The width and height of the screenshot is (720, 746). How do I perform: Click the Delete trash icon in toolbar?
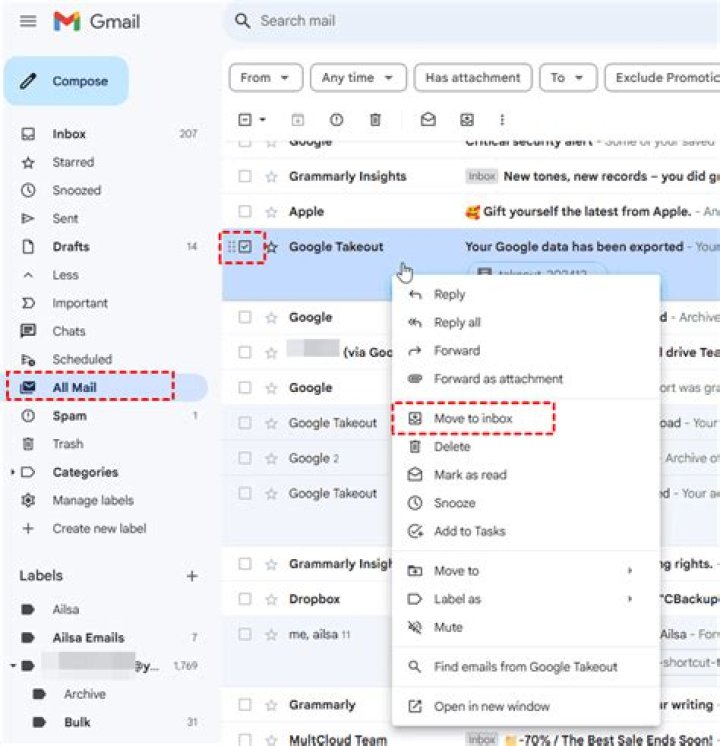[x=375, y=120]
